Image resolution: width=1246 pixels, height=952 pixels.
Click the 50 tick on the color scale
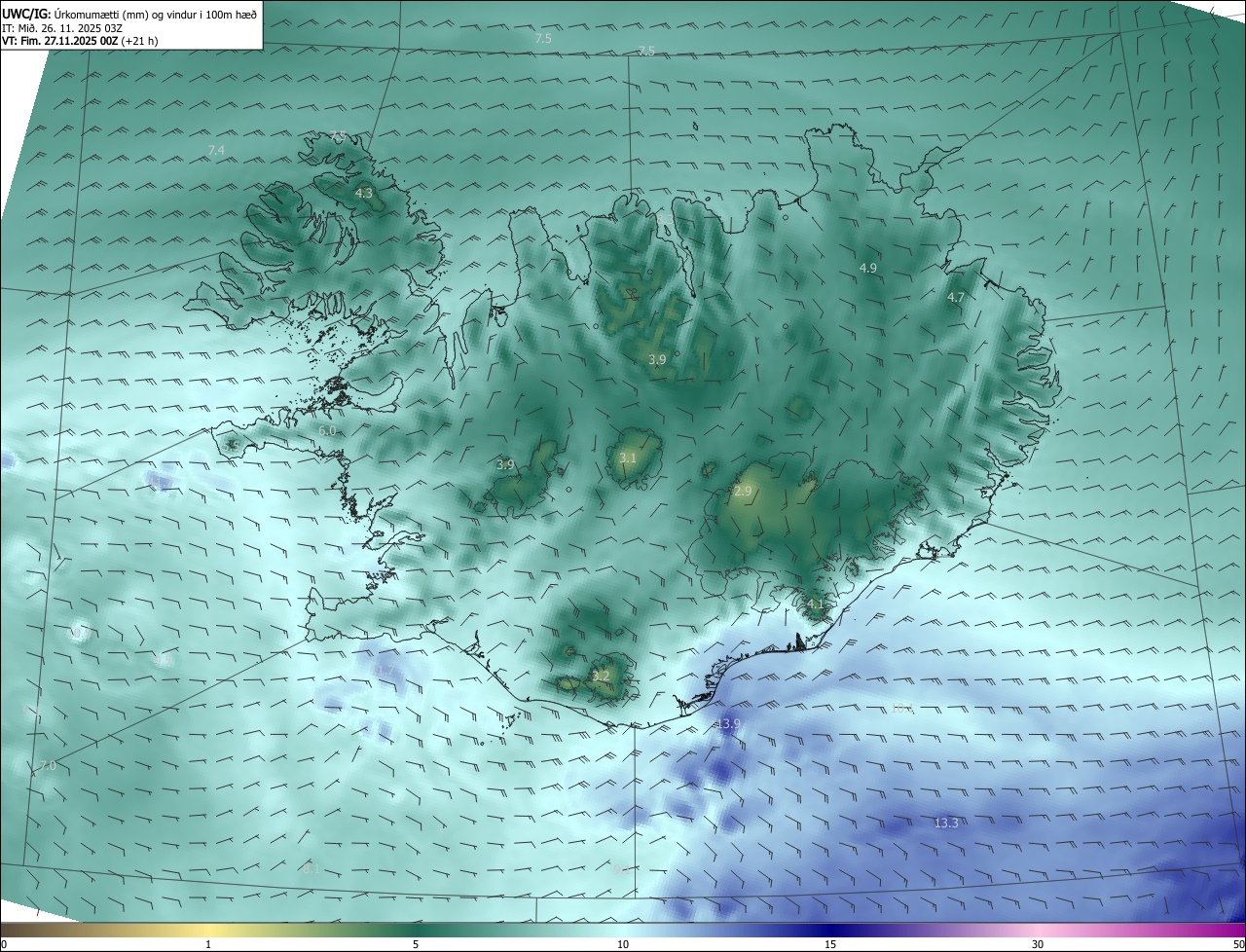[1238, 944]
